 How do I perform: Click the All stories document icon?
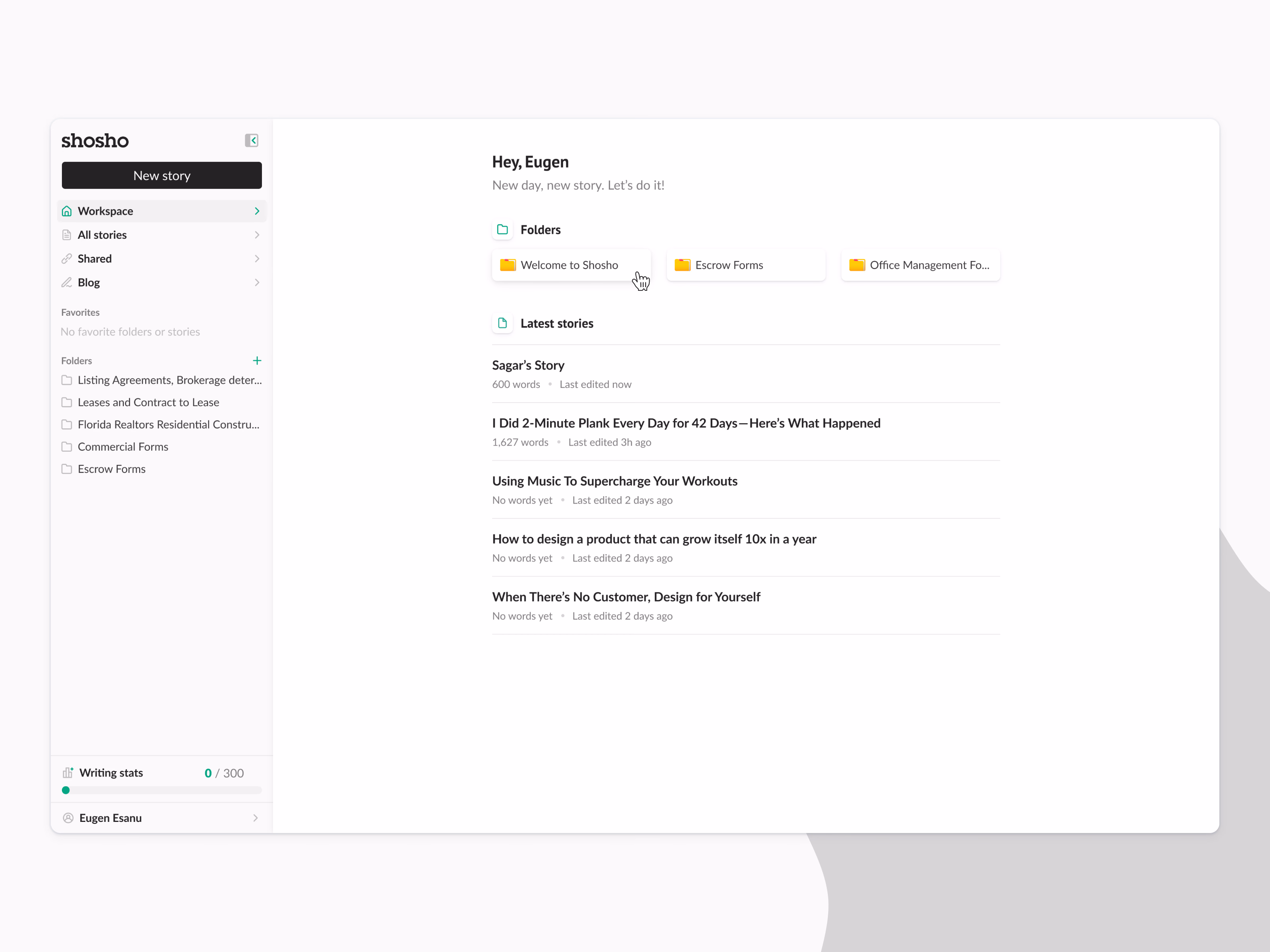coord(67,235)
